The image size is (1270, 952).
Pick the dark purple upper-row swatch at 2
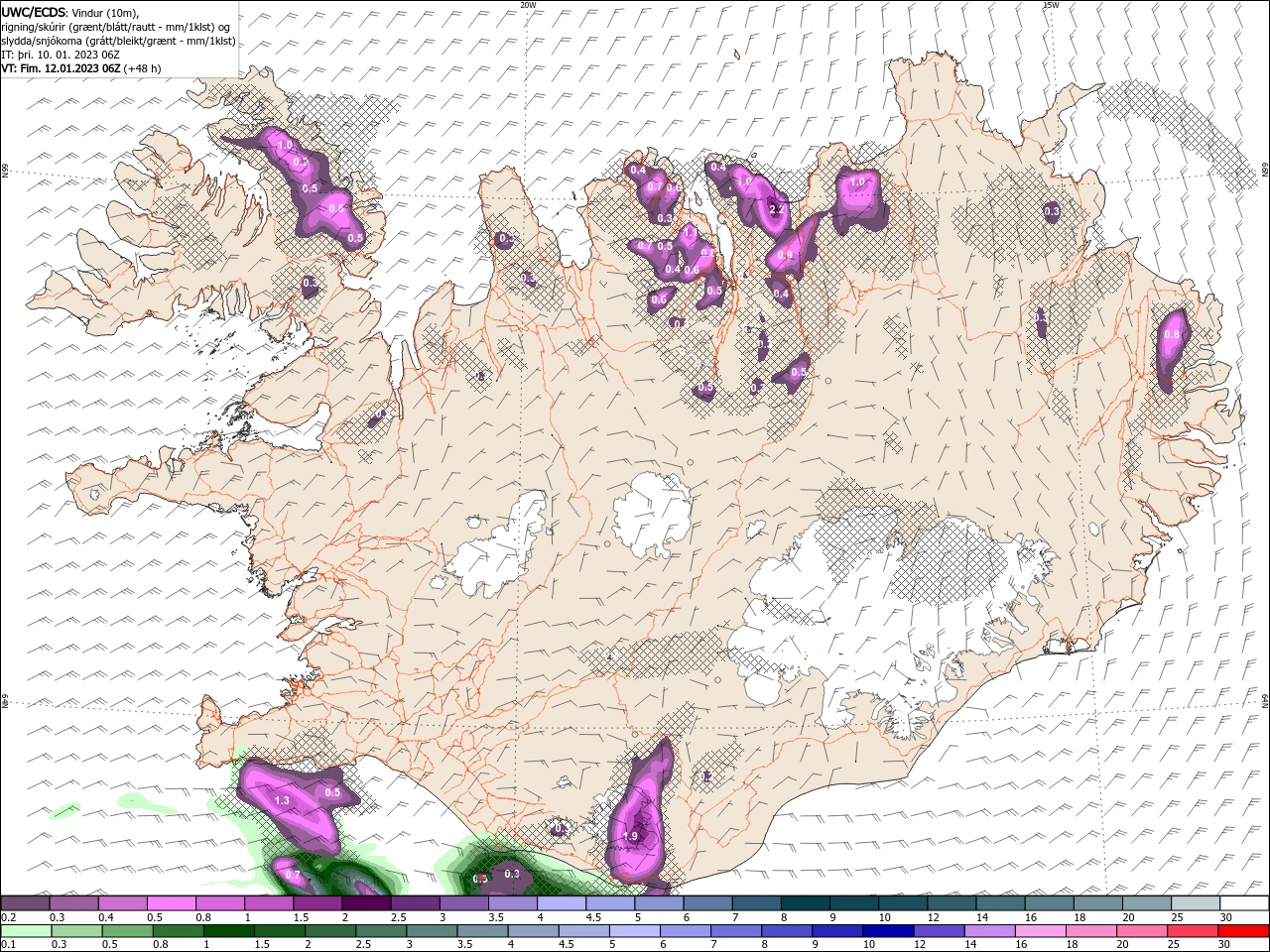click(x=365, y=903)
